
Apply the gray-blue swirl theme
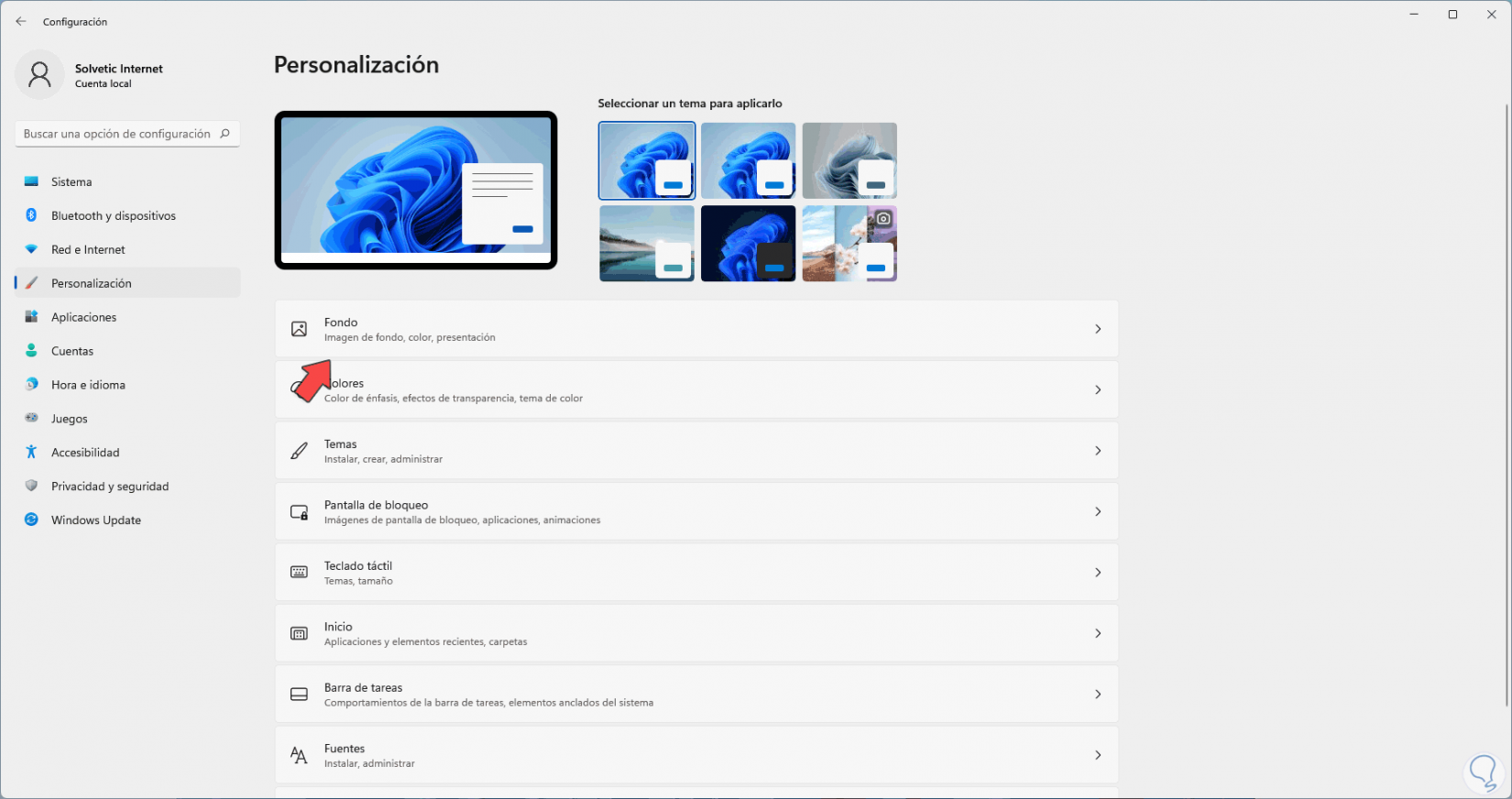tap(849, 160)
